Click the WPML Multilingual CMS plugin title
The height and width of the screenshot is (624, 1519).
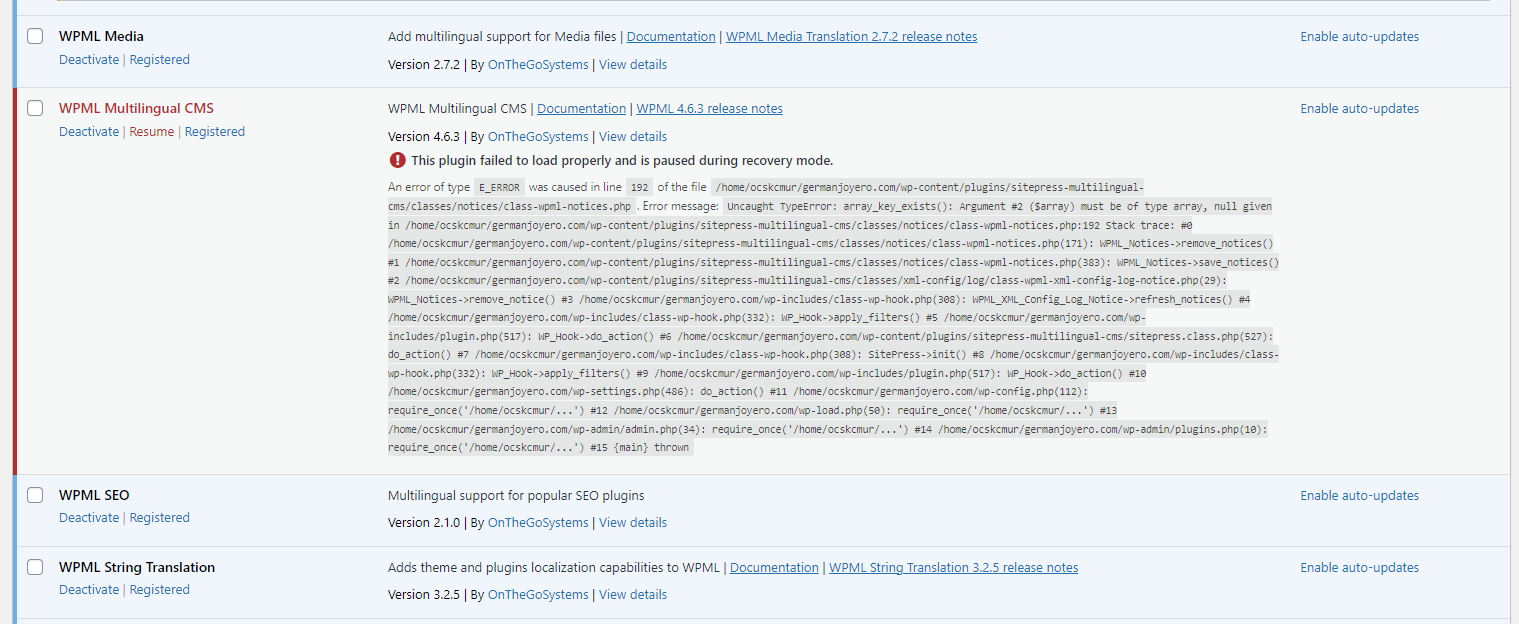tap(136, 109)
